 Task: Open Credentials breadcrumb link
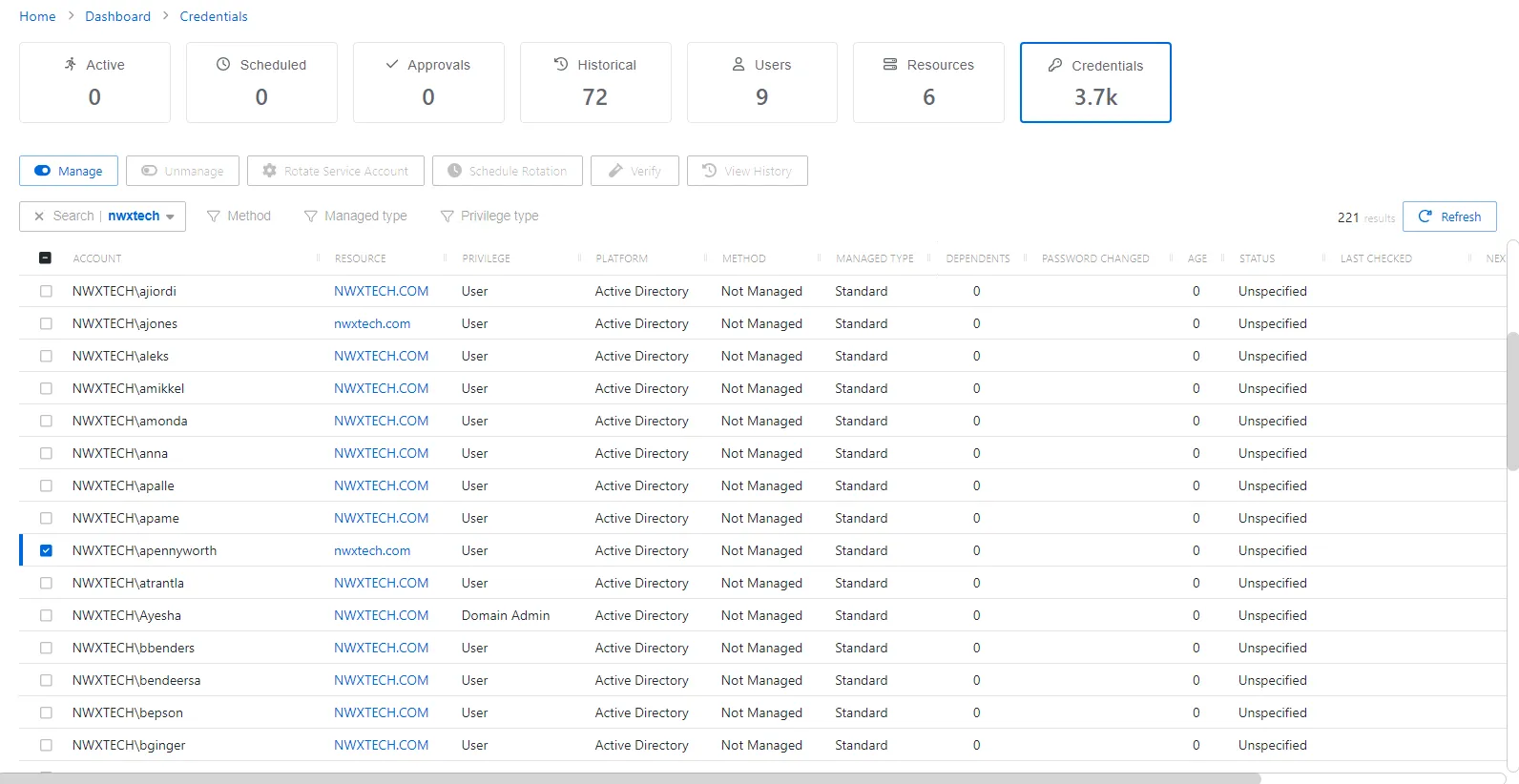click(214, 16)
